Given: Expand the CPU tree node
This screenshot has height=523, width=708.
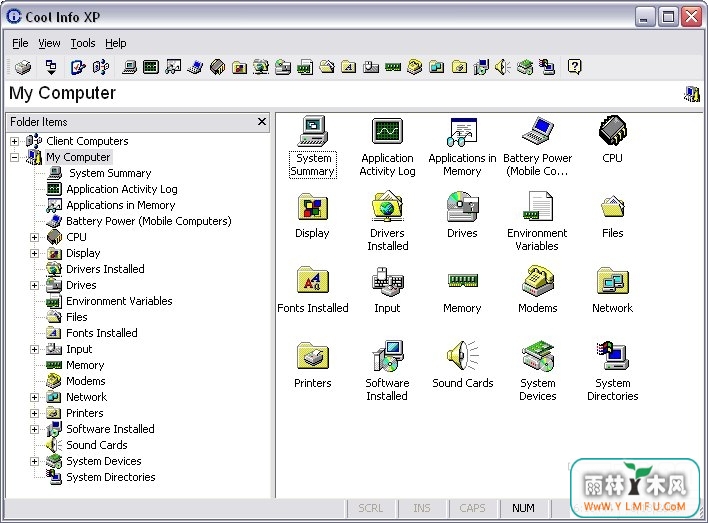Looking at the screenshot, I should 34,238.
